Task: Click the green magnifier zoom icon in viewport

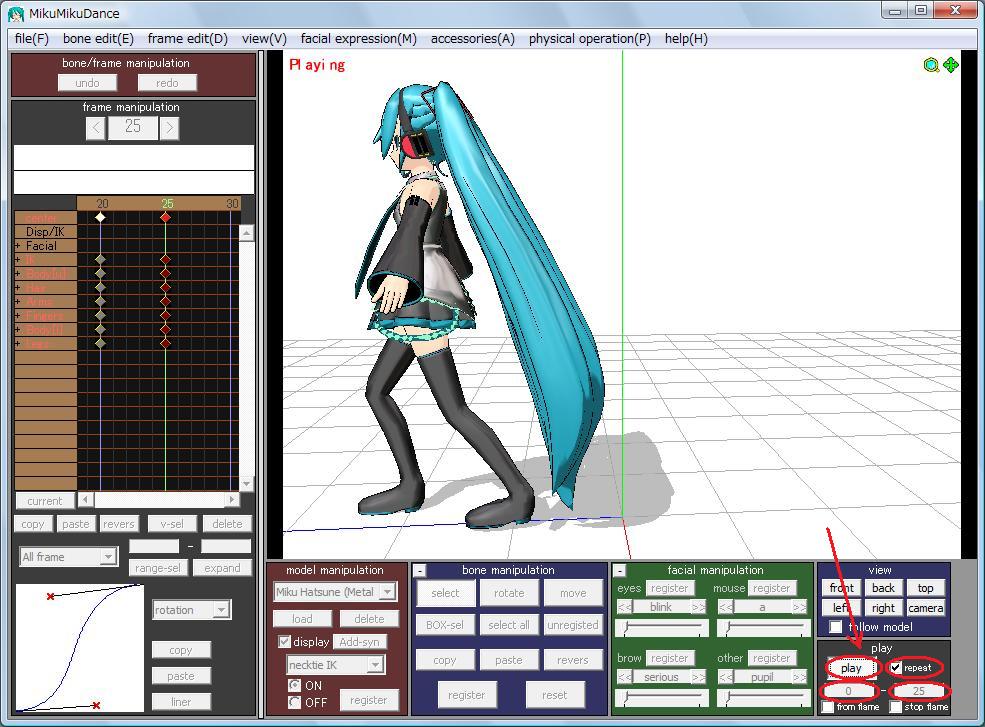Action: pyautogui.click(x=931, y=65)
